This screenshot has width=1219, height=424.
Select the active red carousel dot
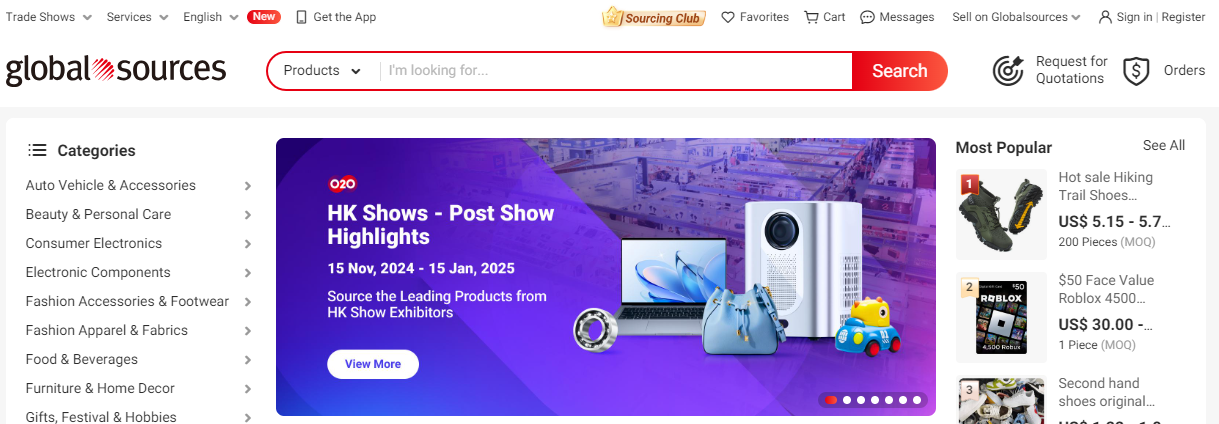click(831, 400)
